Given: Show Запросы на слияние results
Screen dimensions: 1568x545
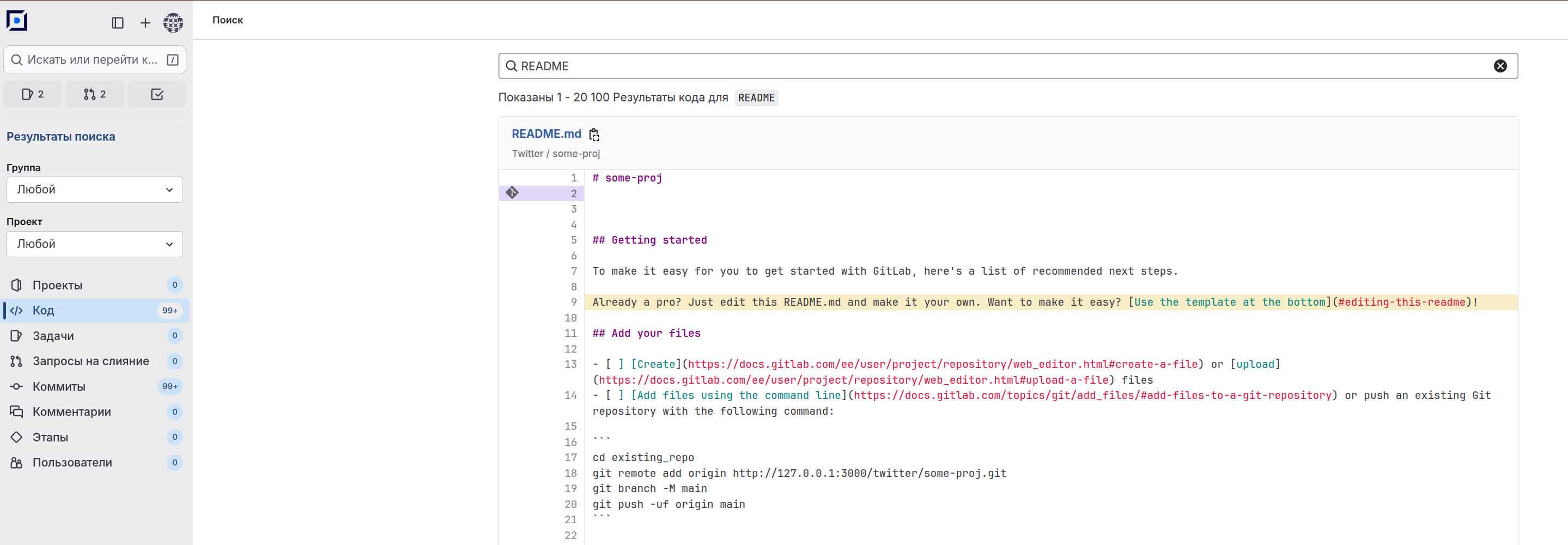Looking at the screenshot, I should 90,361.
